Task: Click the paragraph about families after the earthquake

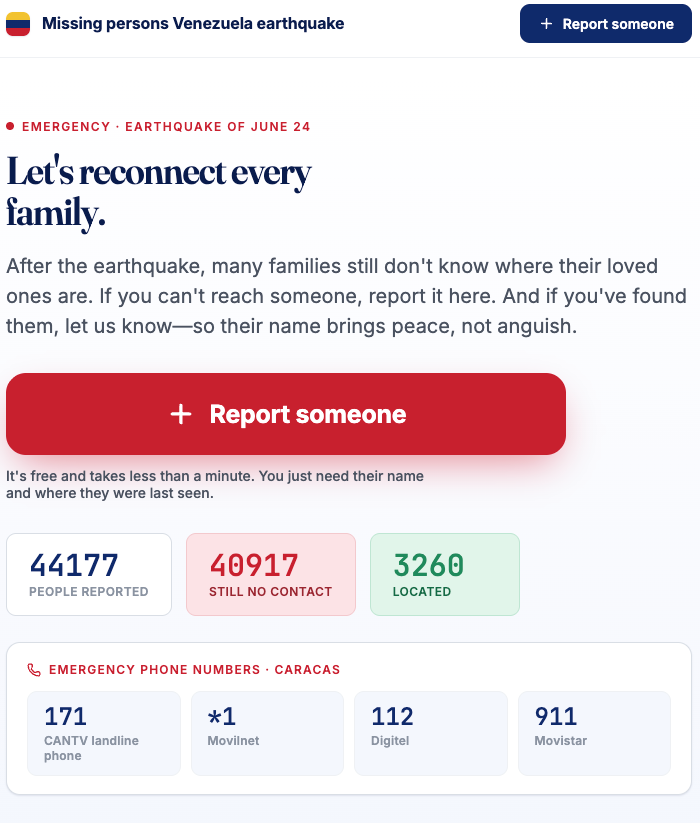Action: [x=346, y=296]
